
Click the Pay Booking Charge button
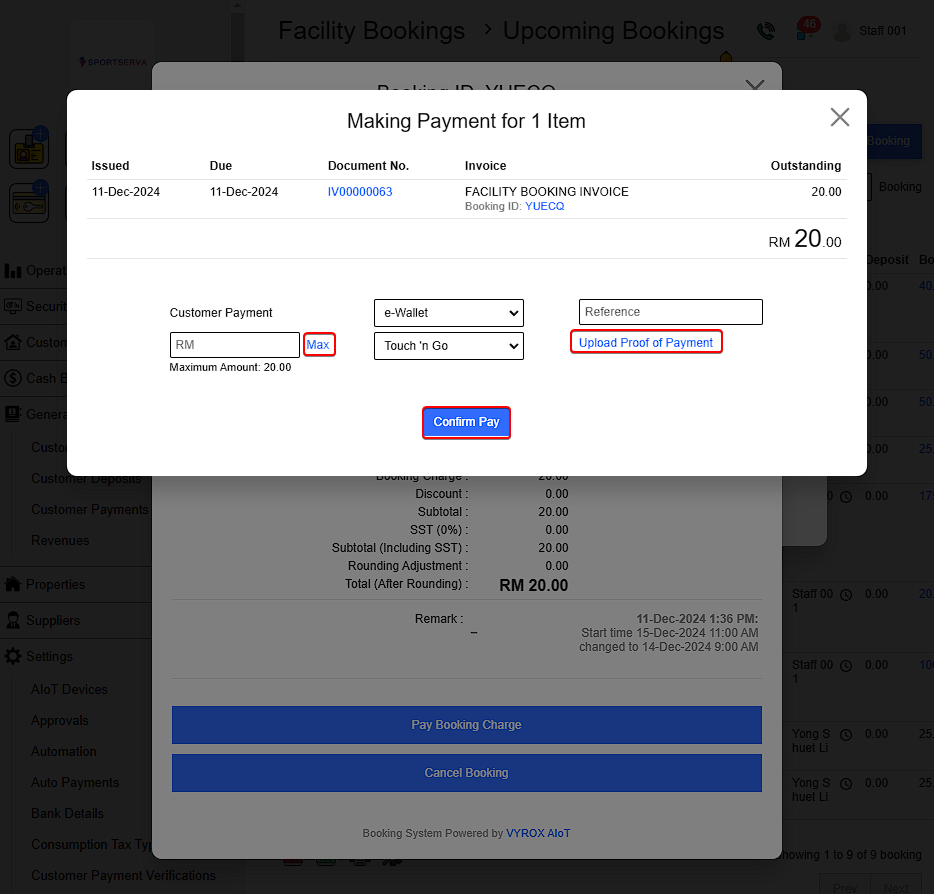point(466,725)
